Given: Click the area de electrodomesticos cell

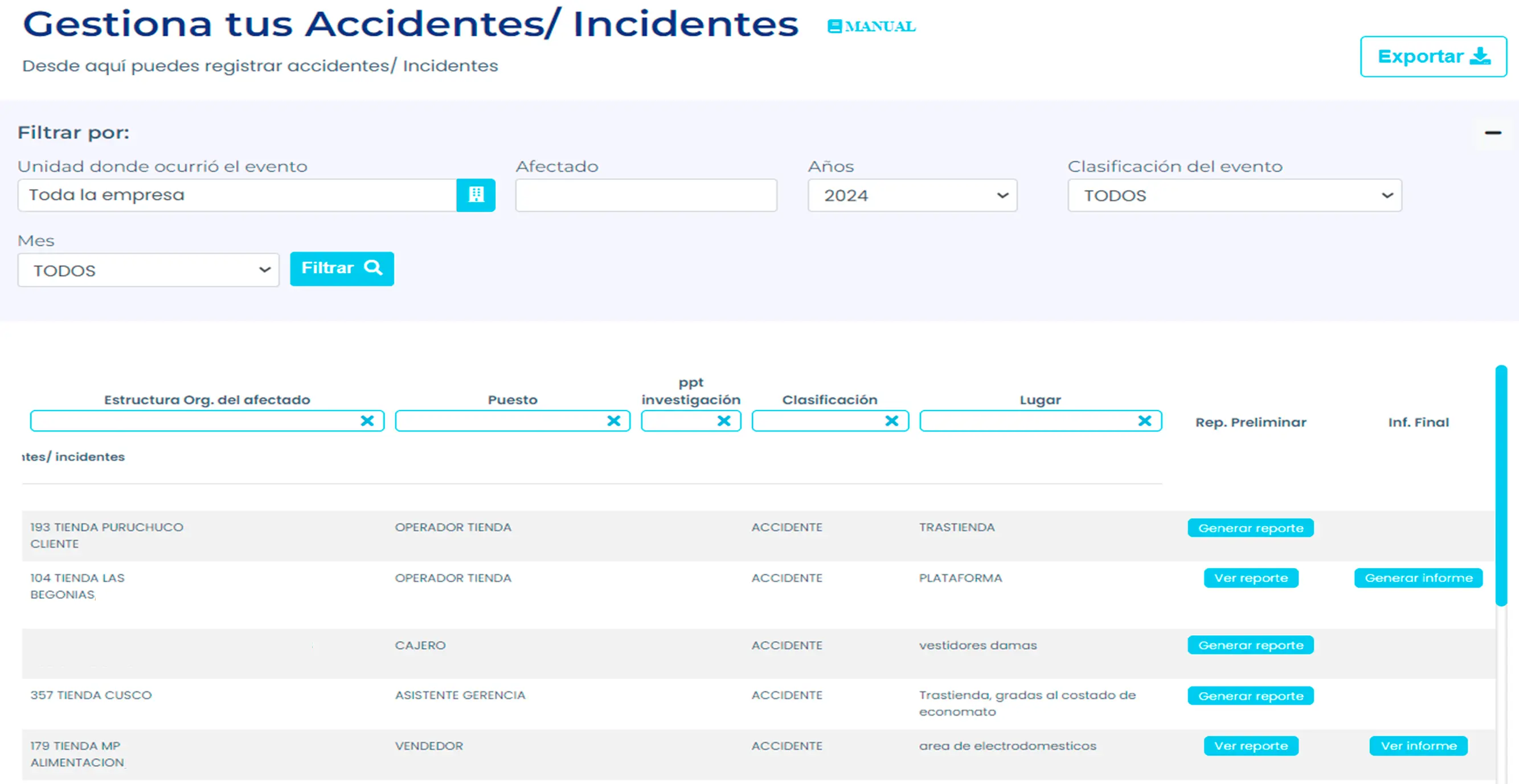Looking at the screenshot, I should 1007,746.
